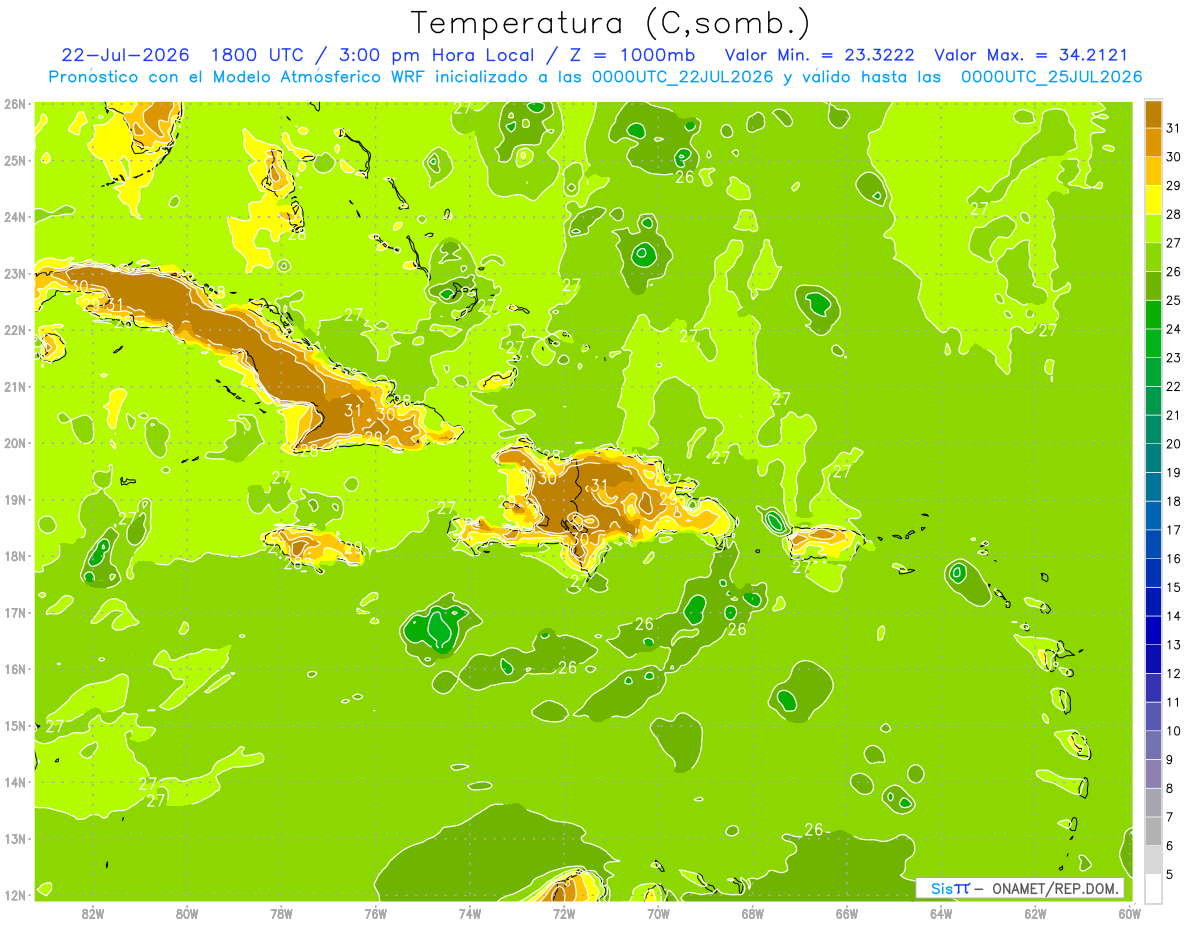Click the 16N latitude axis label
This screenshot has height=927, width=1200.
[14, 669]
